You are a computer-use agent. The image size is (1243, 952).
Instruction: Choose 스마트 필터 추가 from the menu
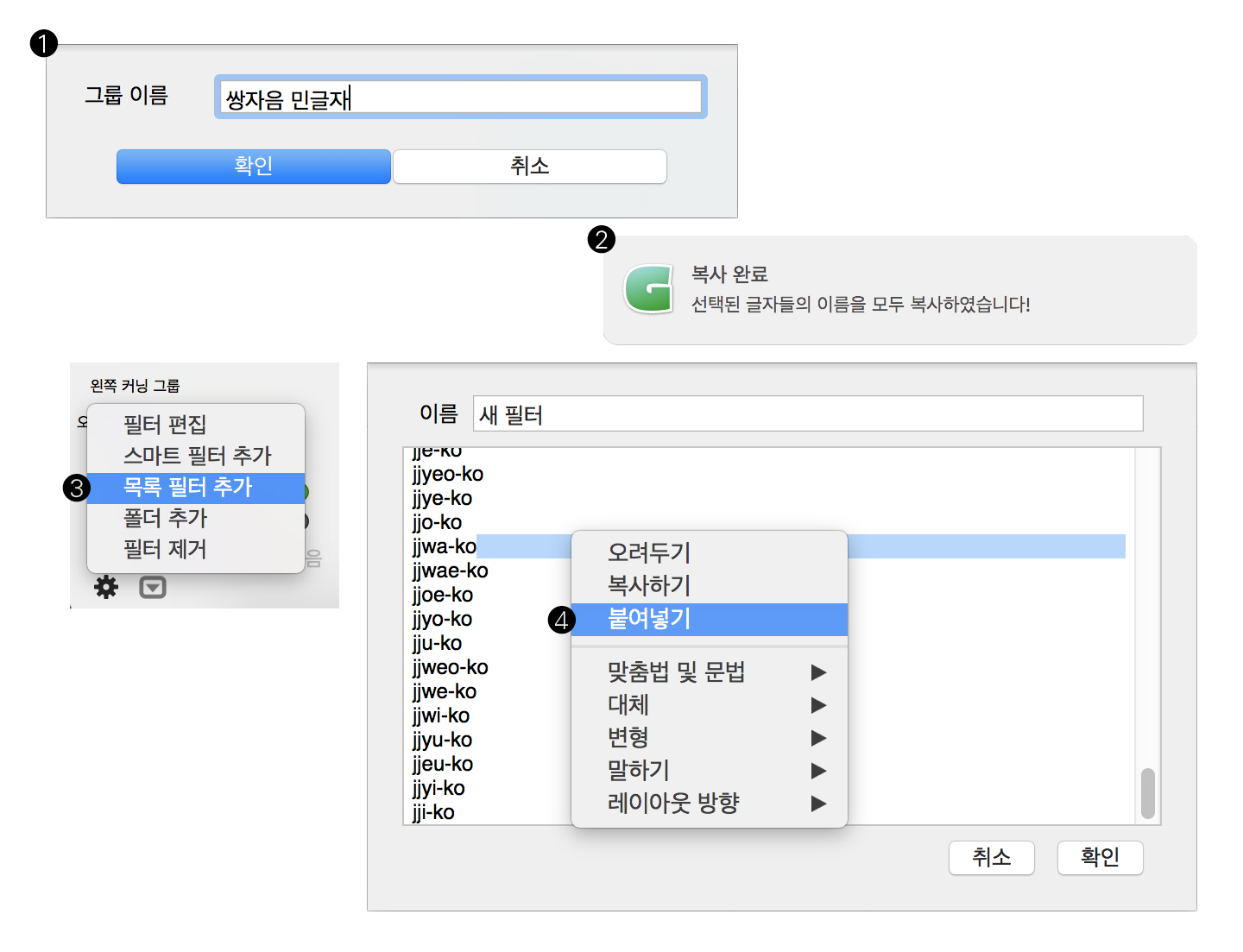[196, 456]
